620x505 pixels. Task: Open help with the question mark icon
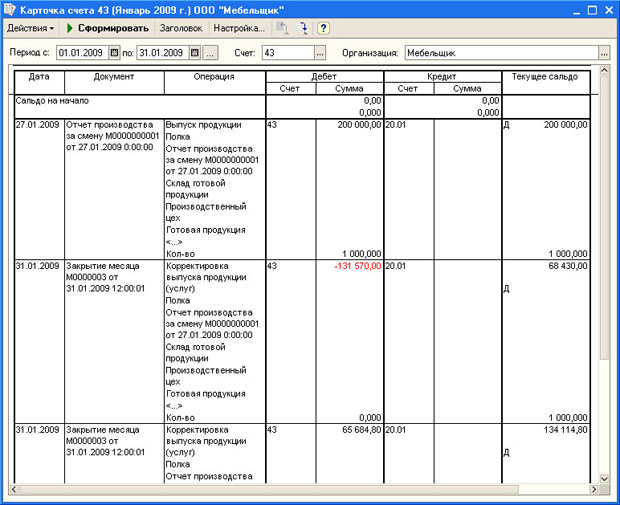tap(323, 28)
